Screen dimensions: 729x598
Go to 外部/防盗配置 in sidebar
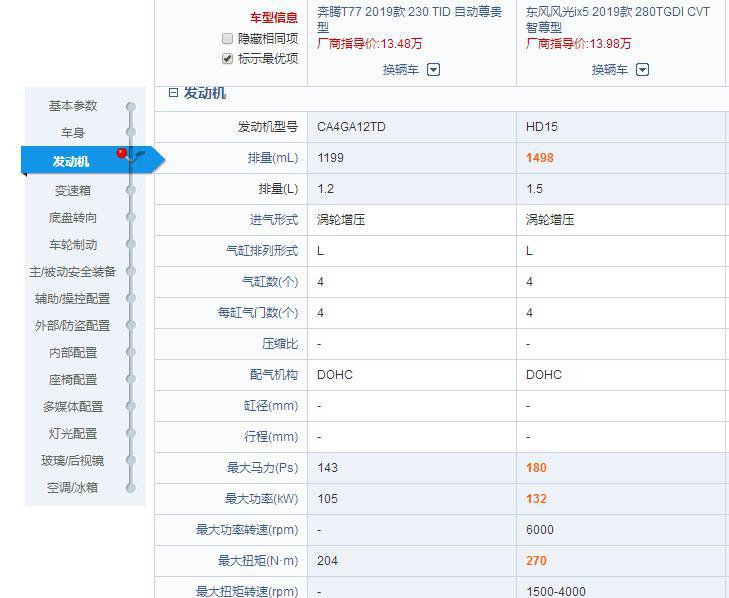pyautogui.click(x=73, y=325)
